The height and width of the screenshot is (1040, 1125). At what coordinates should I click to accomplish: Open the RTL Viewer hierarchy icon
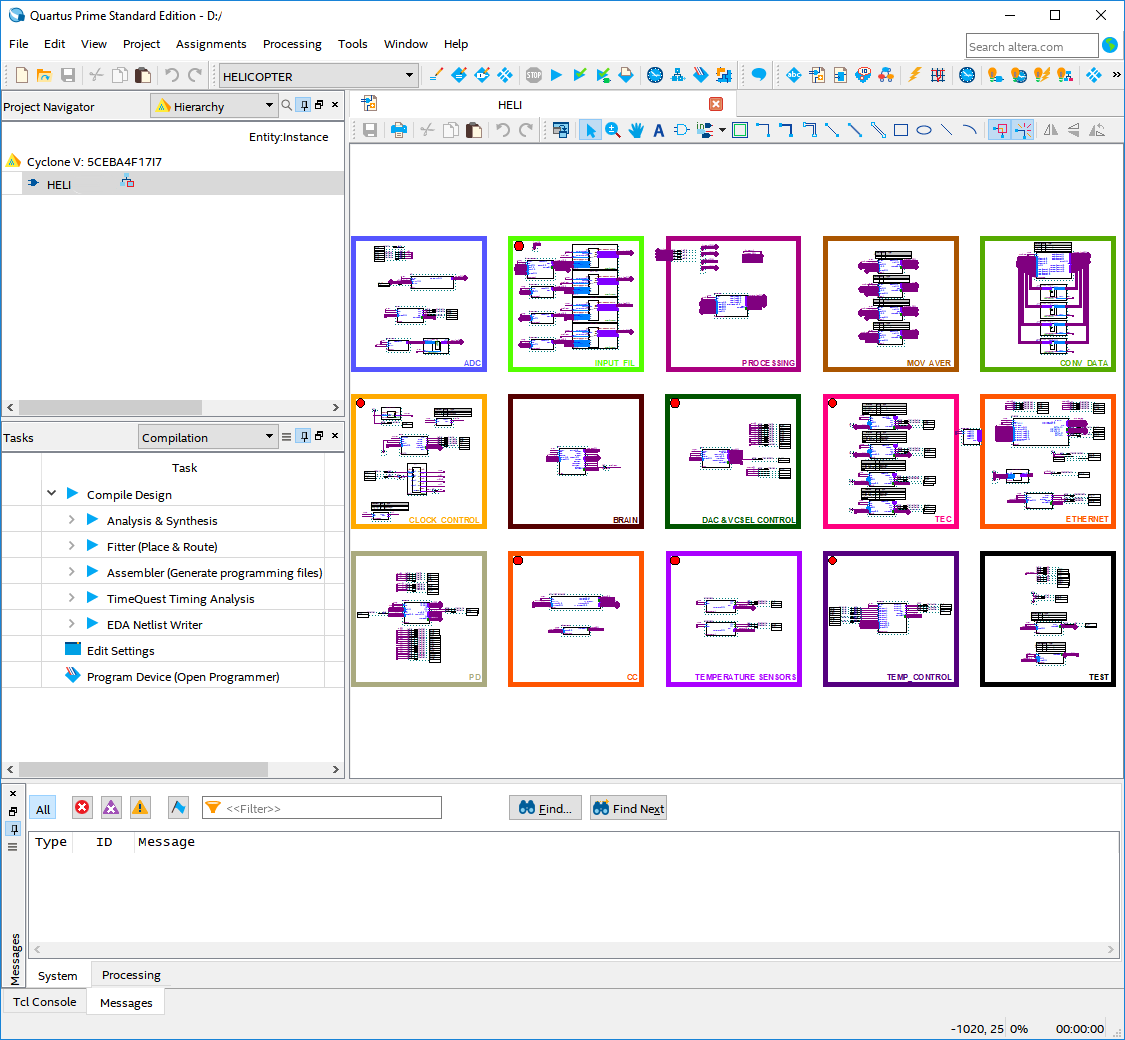677,75
